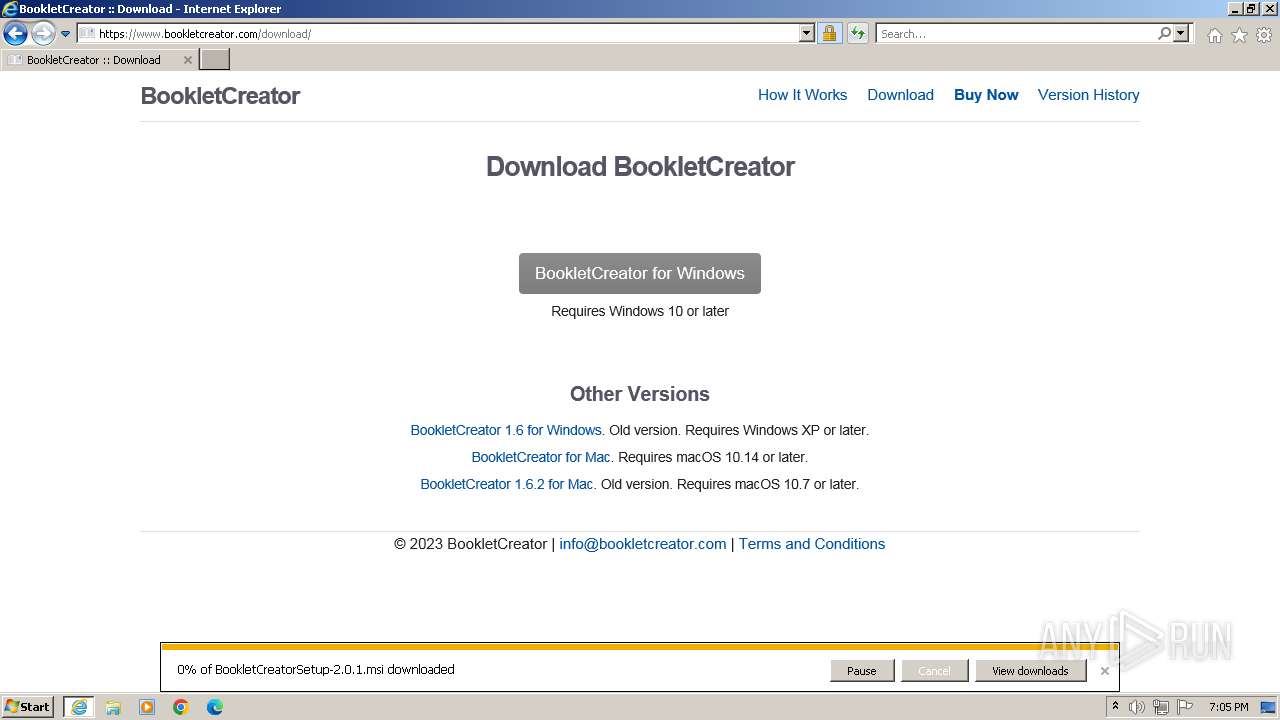Image resolution: width=1280 pixels, height=720 pixels.
Task: Open a new blank tab
Action: point(215,60)
